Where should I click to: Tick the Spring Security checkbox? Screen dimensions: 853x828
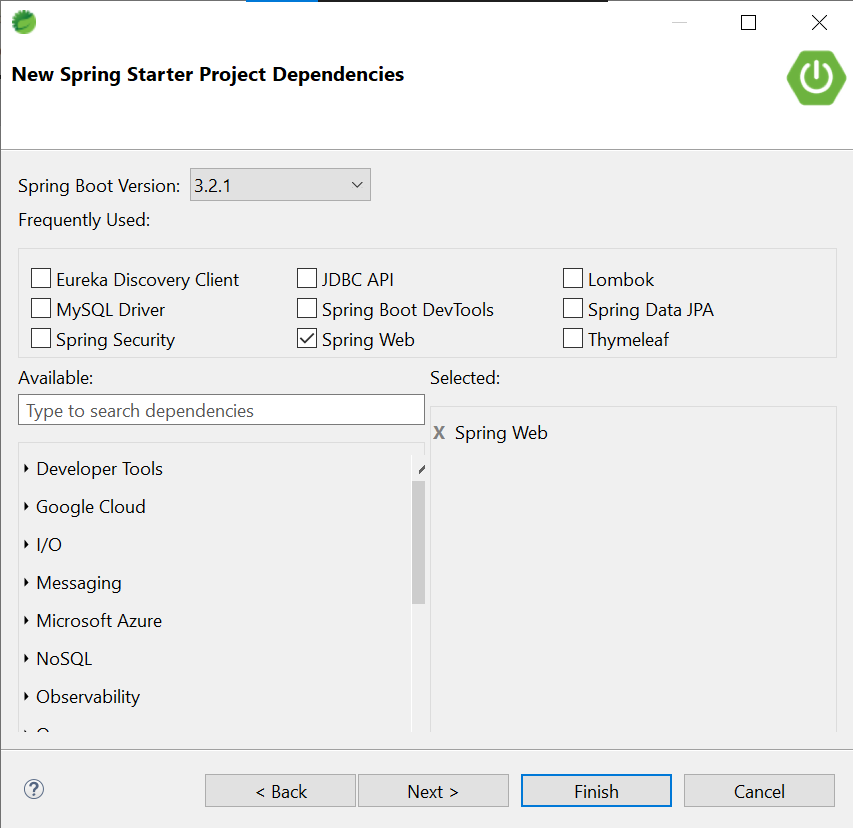pos(41,338)
